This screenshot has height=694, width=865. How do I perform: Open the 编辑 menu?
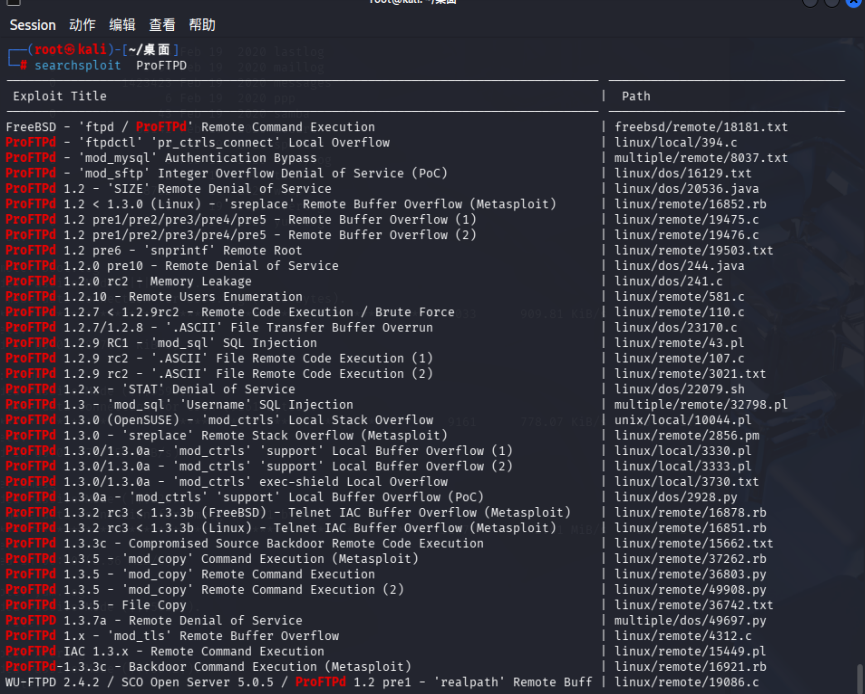(x=122, y=25)
